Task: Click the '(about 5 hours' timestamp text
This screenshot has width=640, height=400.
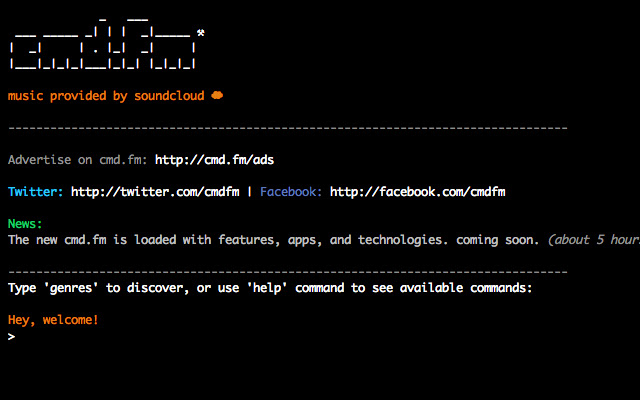Action: pyautogui.click(x=594, y=240)
